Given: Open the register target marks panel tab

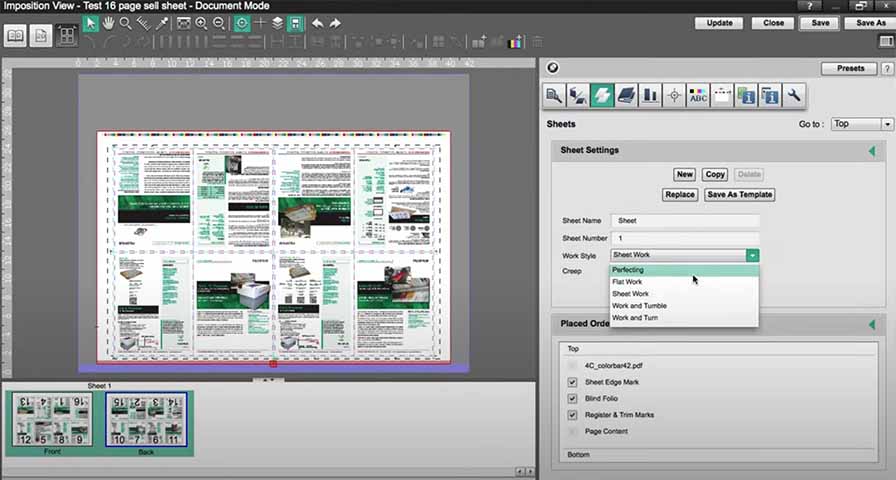Looking at the screenshot, I should 674,95.
